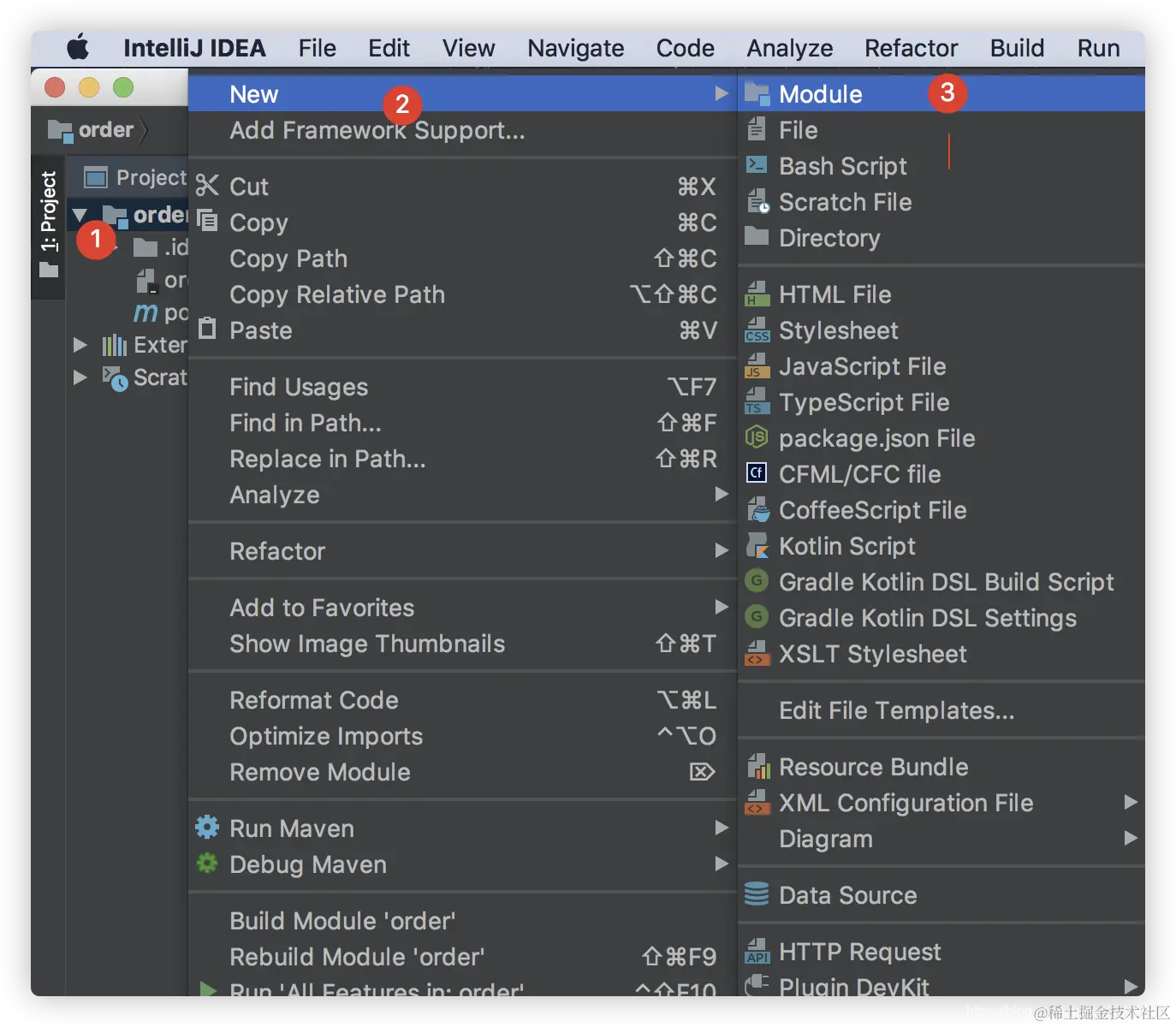
Task: Expand the Scratches tree node
Action: 80,377
